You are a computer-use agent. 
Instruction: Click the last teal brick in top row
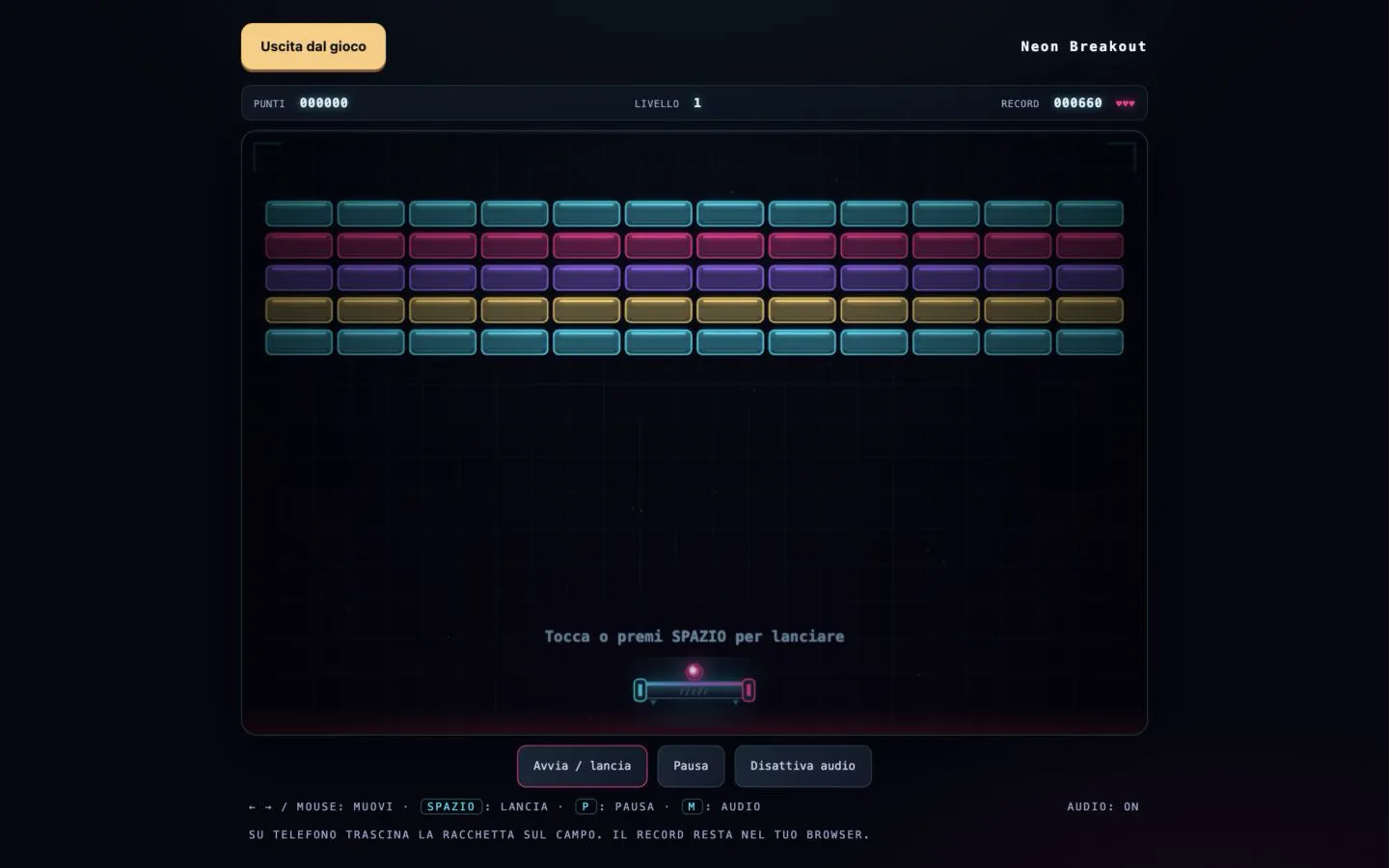pos(1090,213)
